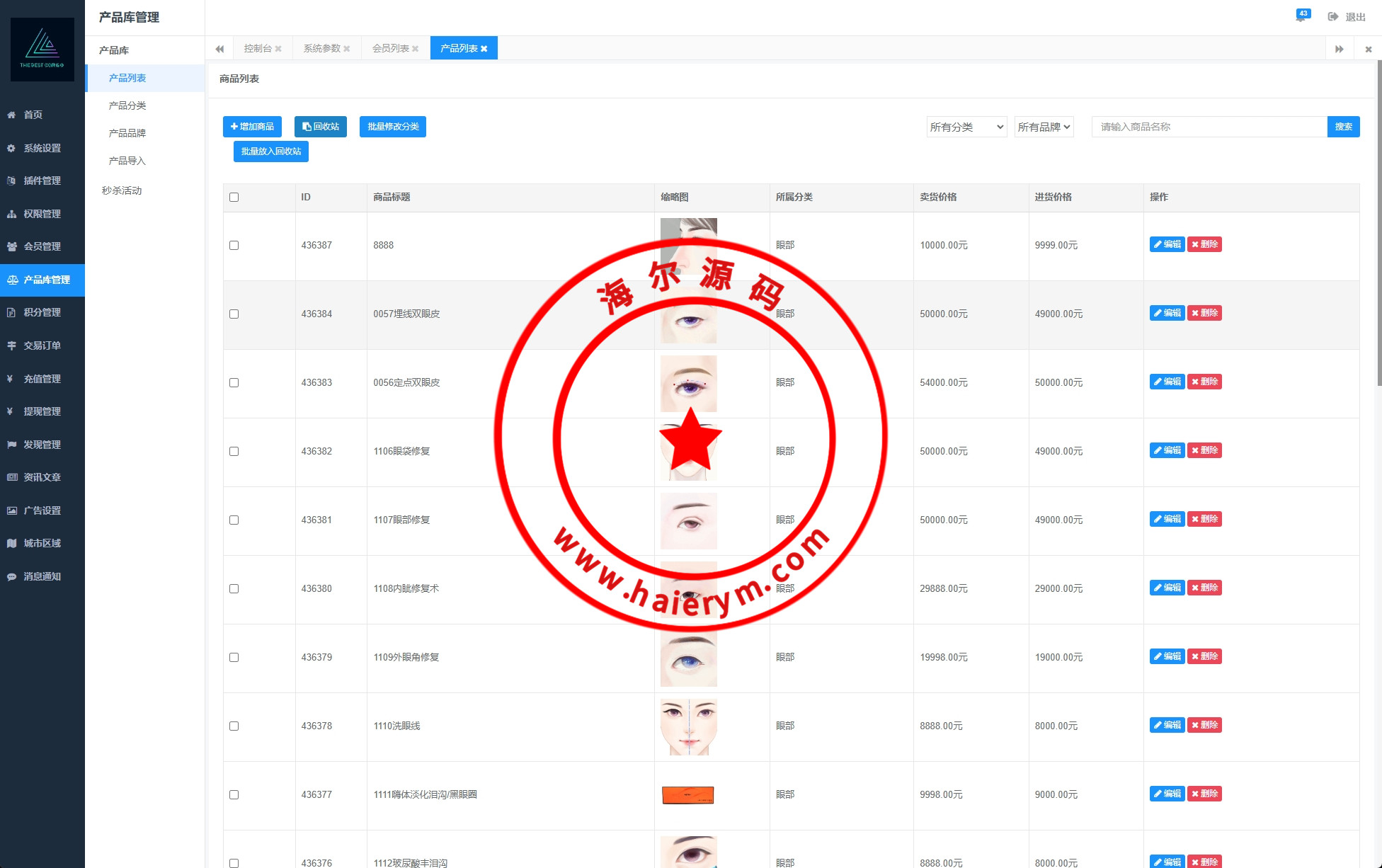Viewport: 1382px width, 868px height.
Task: Check the box for product 436378
Action: pos(234,726)
